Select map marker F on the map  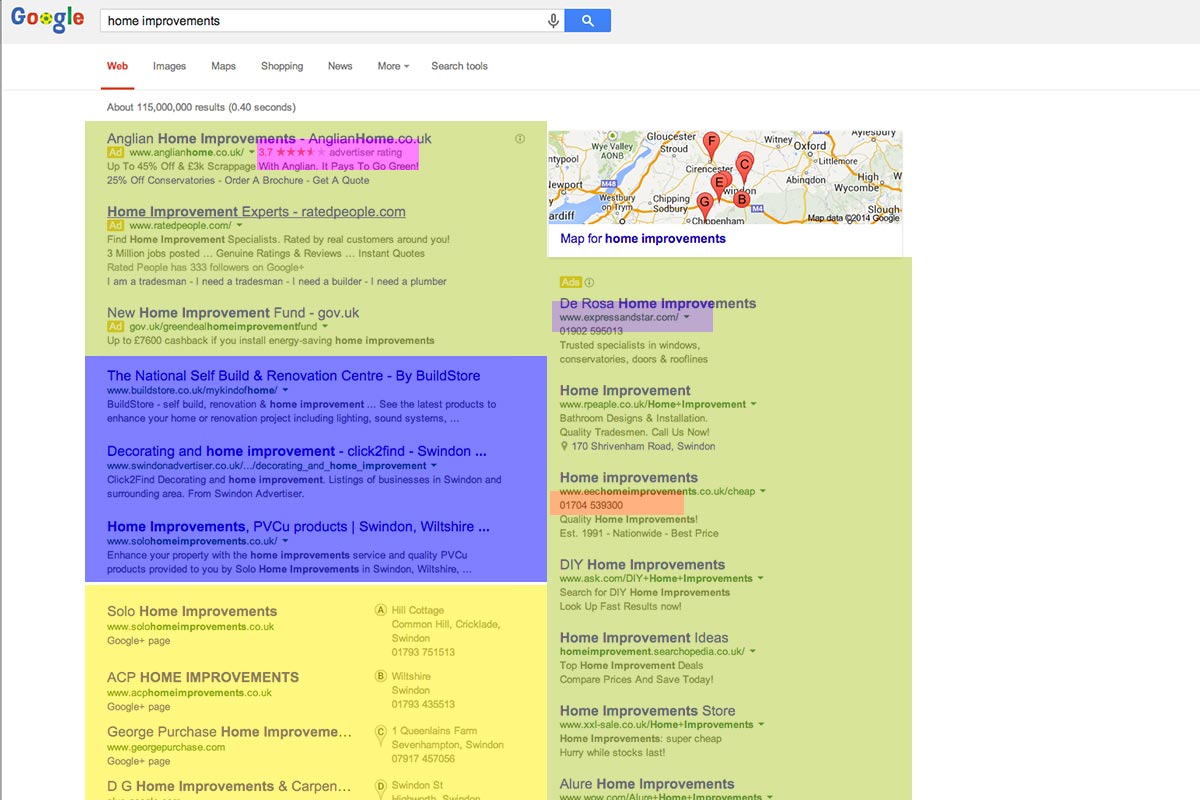point(711,143)
